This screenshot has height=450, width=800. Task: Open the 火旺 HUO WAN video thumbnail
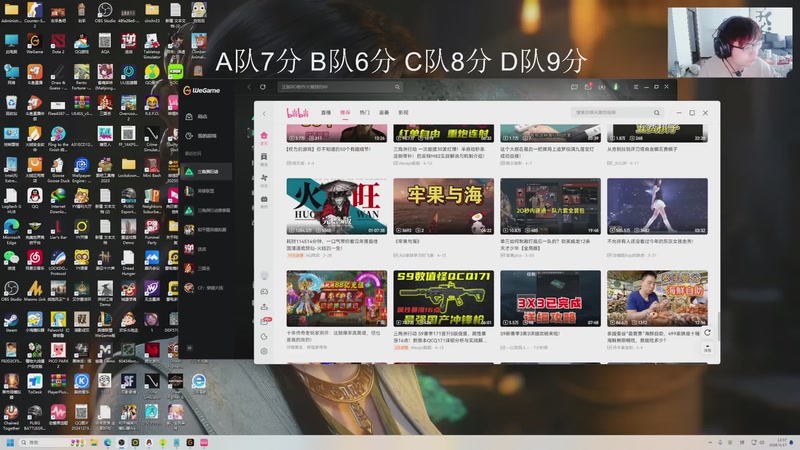(x=337, y=207)
